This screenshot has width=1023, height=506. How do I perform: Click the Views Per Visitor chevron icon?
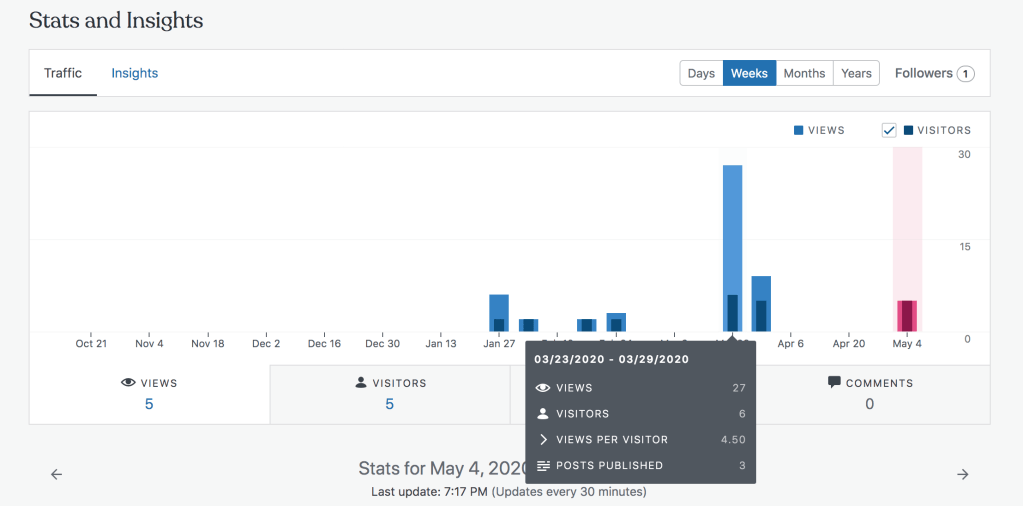(x=543, y=440)
